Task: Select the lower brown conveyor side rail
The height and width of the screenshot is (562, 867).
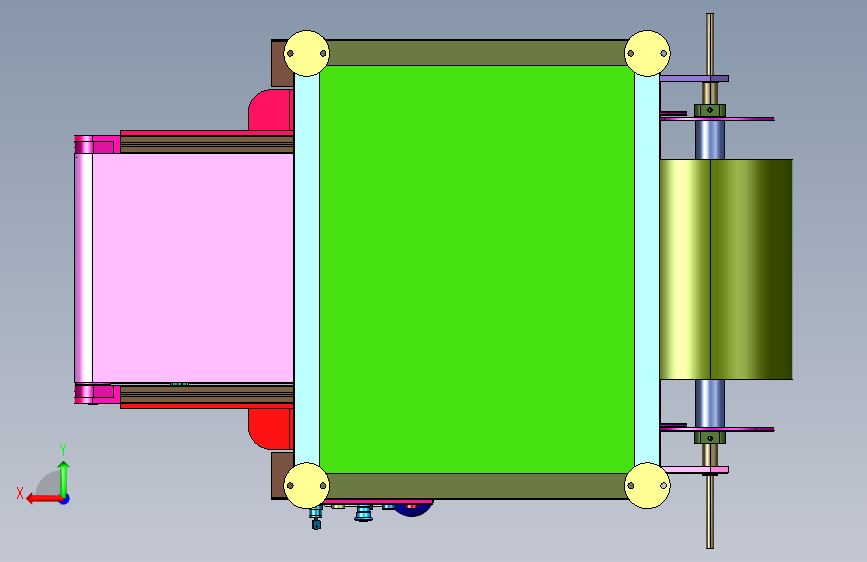Action: (x=207, y=394)
